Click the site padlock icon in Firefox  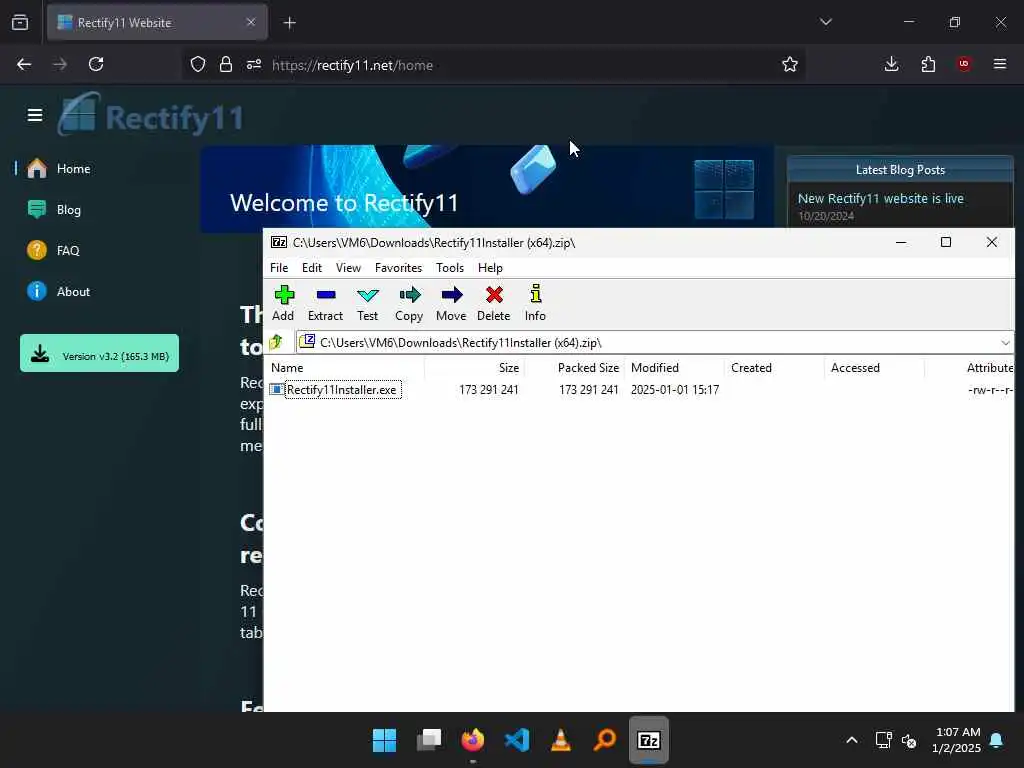coord(226,65)
